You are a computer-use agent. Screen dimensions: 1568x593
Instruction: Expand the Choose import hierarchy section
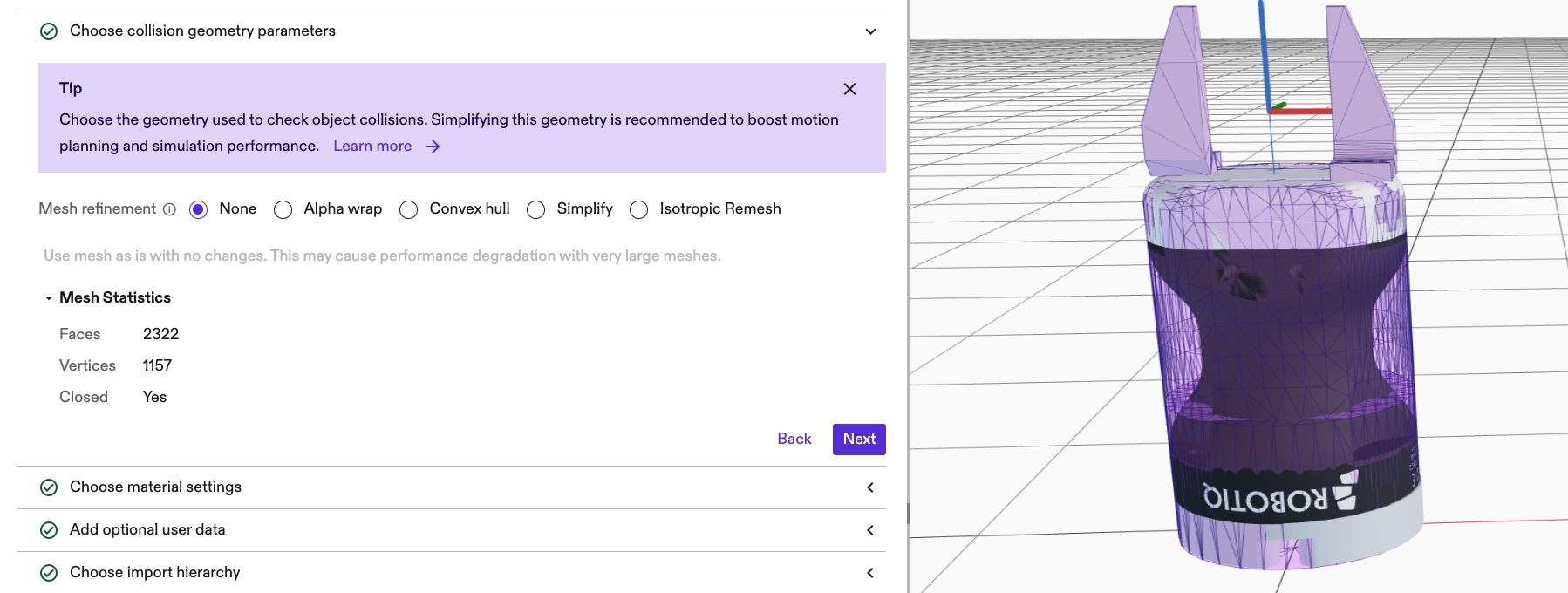(x=870, y=573)
